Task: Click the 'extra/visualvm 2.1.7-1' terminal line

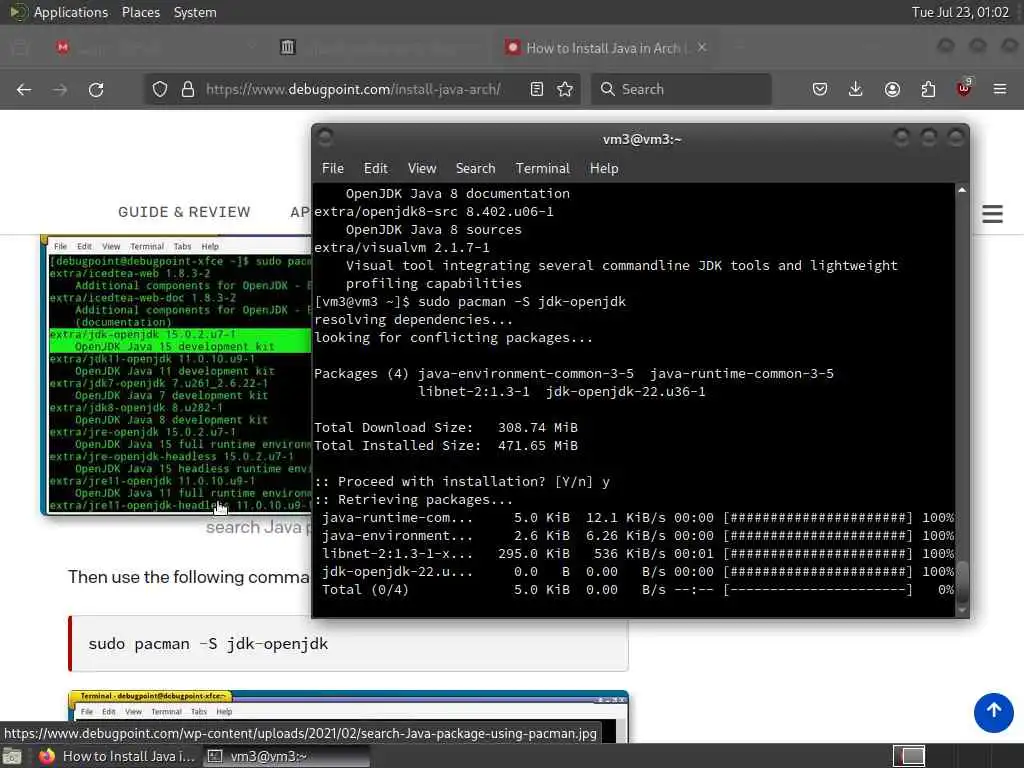Action: point(402,248)
